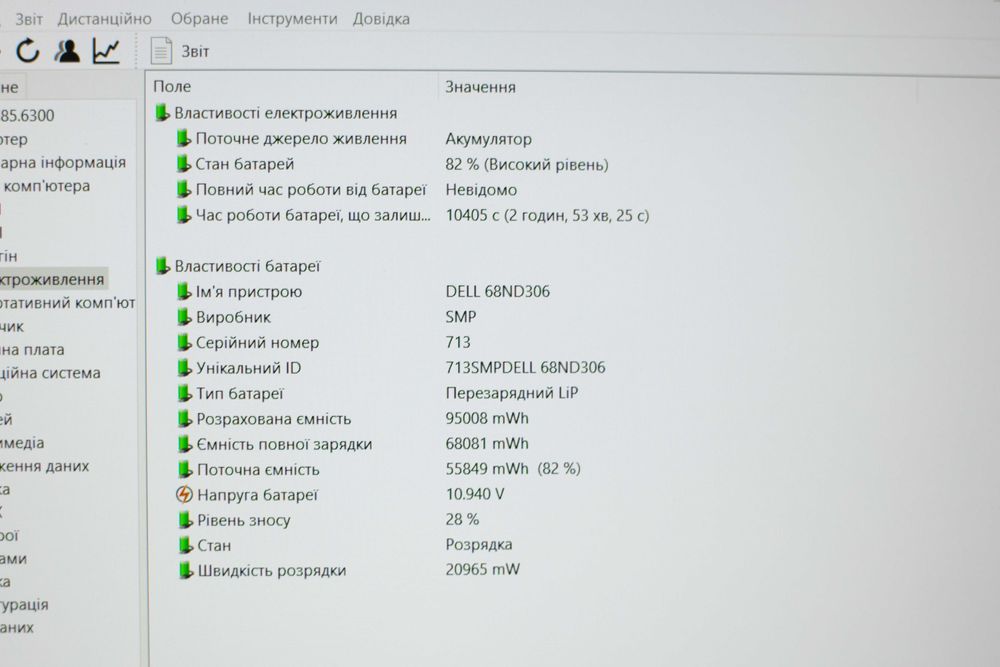The width and height of the screenshot is (1000, 667).
Task: Select the DELL 68ND306 device name value
Action: [x=497, y=291]
